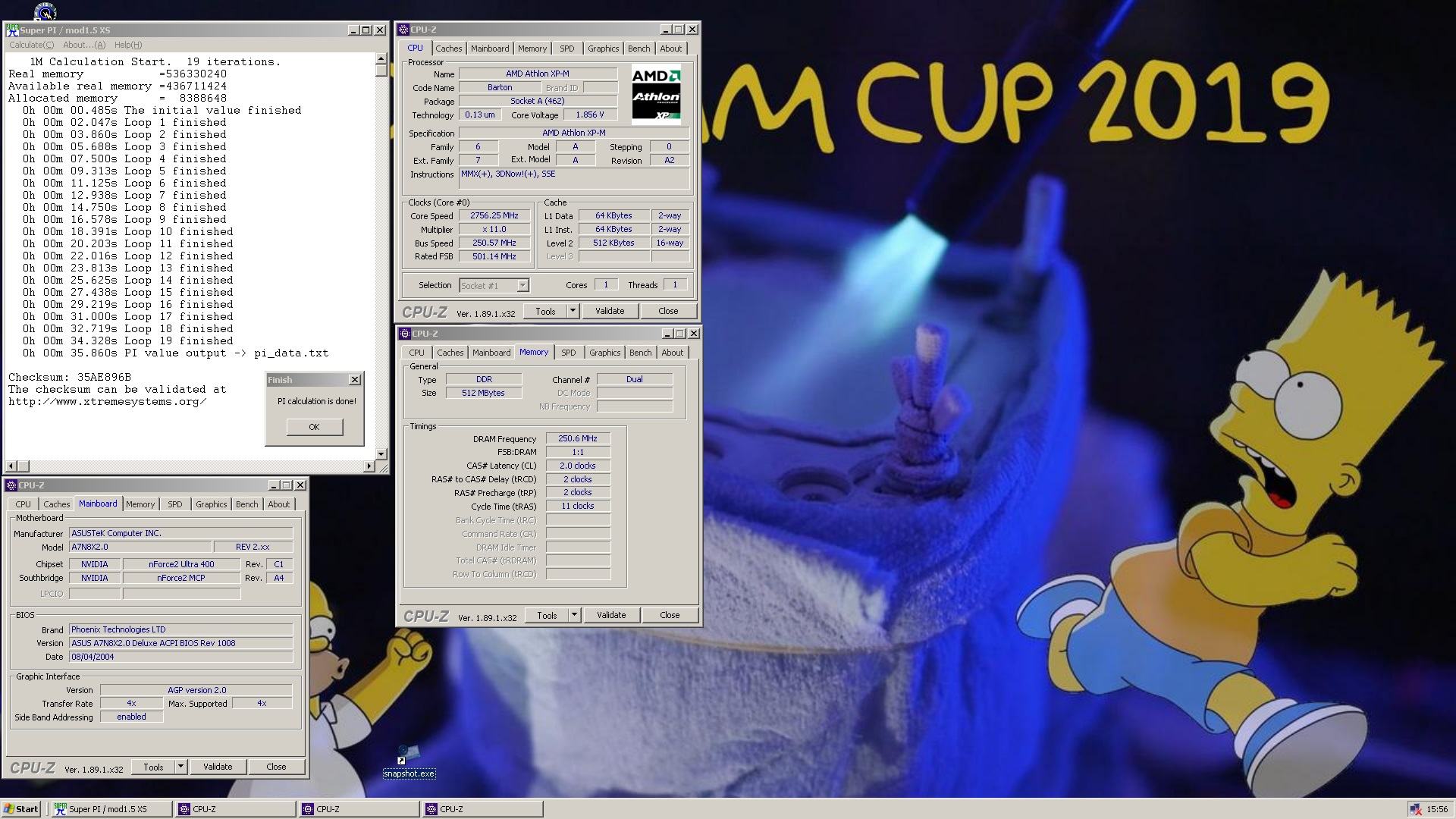The height and width of the screenshot is (819, 1456).
Task: Open Caches tab in Memory CPU-Z window
Action: 450,353
